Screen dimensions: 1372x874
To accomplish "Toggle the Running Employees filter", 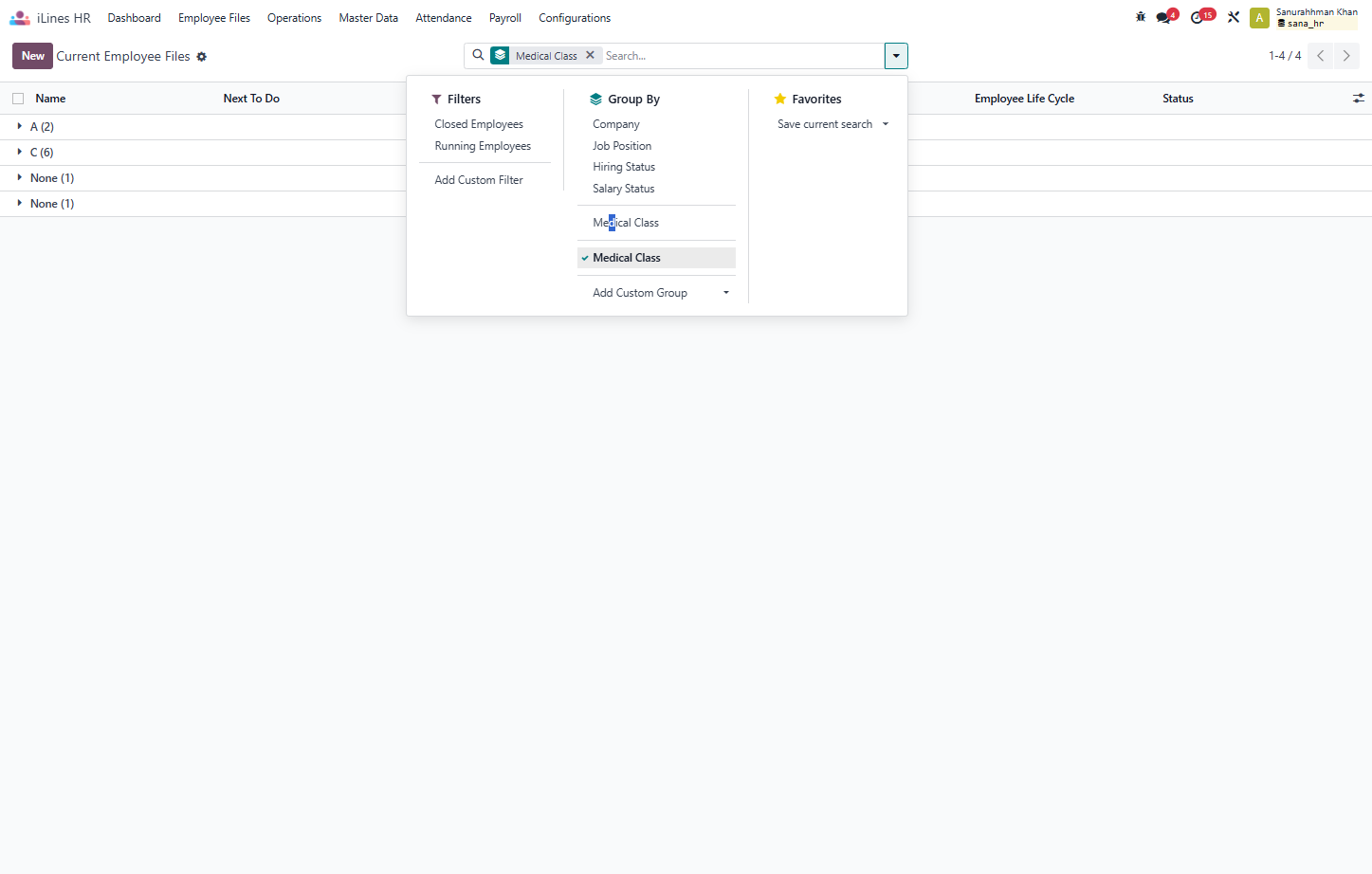I will click(483, 146).
